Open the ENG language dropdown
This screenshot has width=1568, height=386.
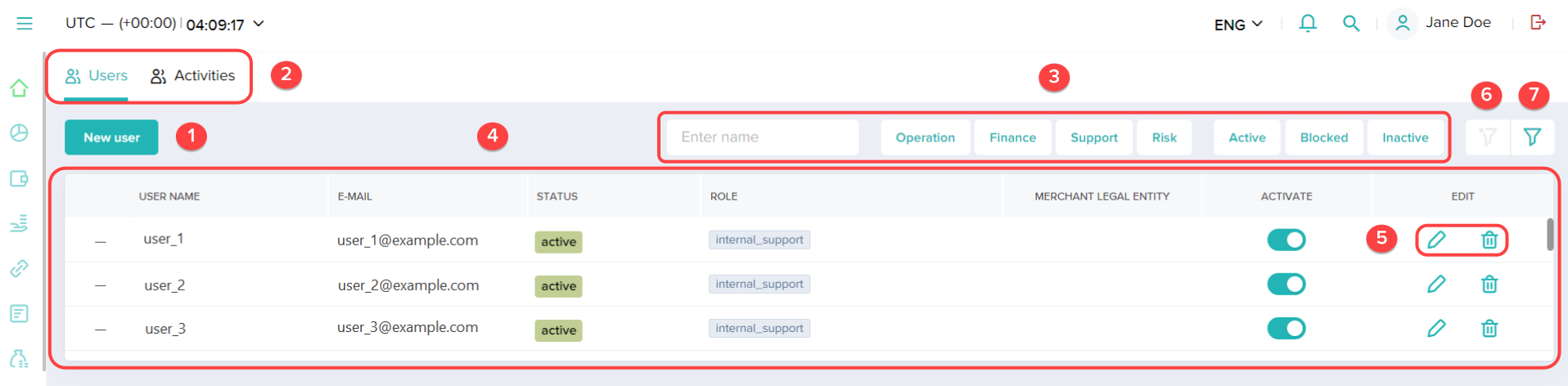pyautogui.click(x=1238, y=25)
